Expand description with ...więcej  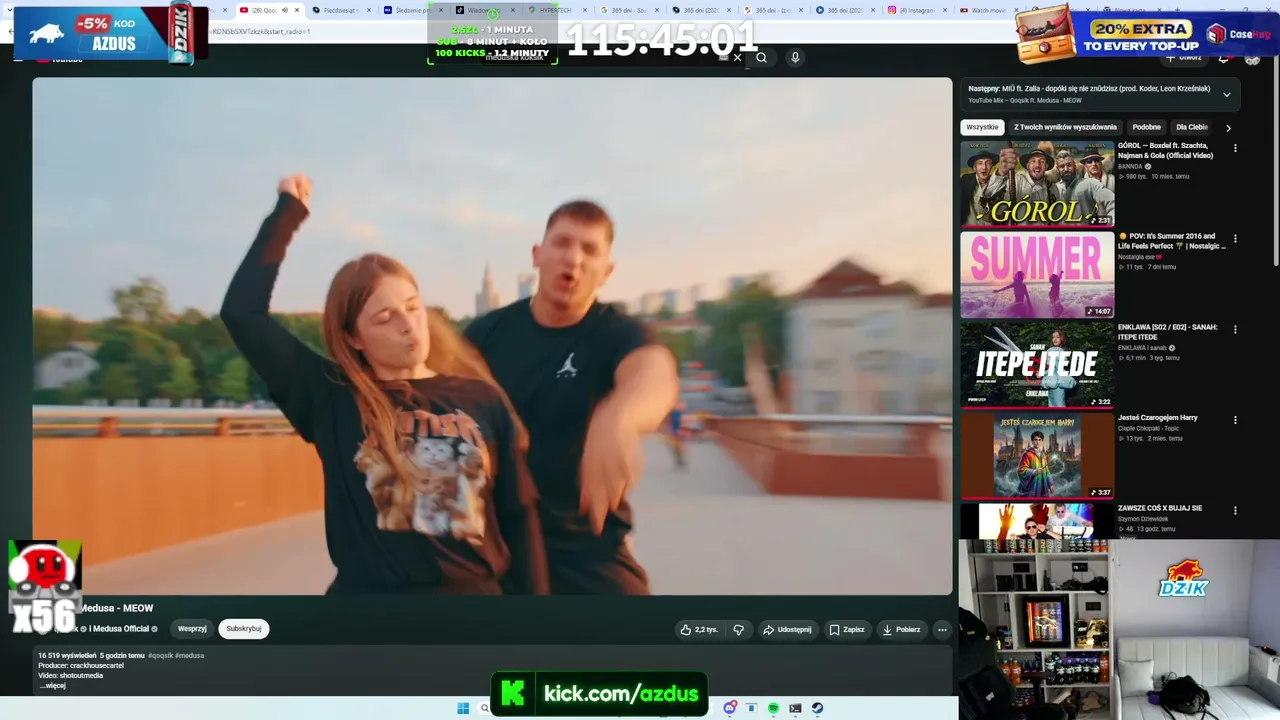pyautogui.click(x=52, y=686)
